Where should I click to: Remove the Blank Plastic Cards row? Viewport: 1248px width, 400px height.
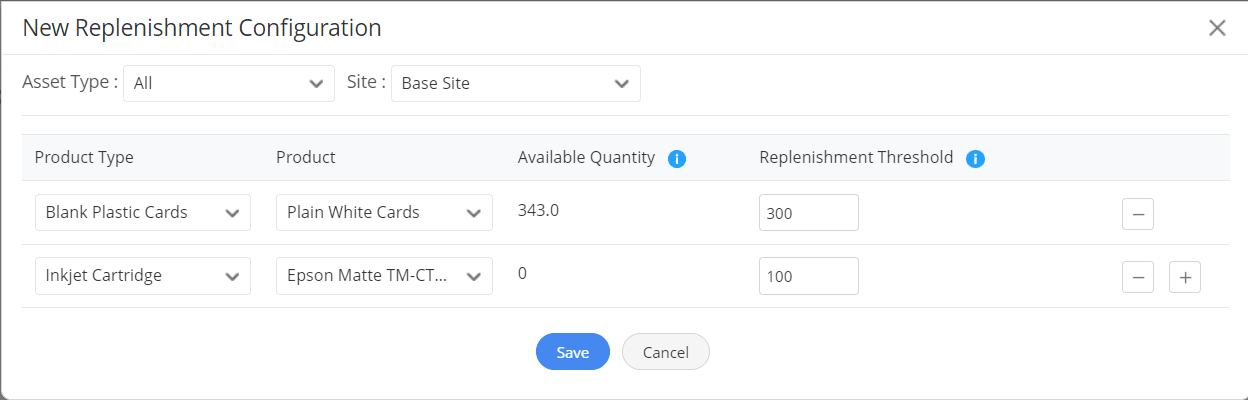click(1138, 213)
